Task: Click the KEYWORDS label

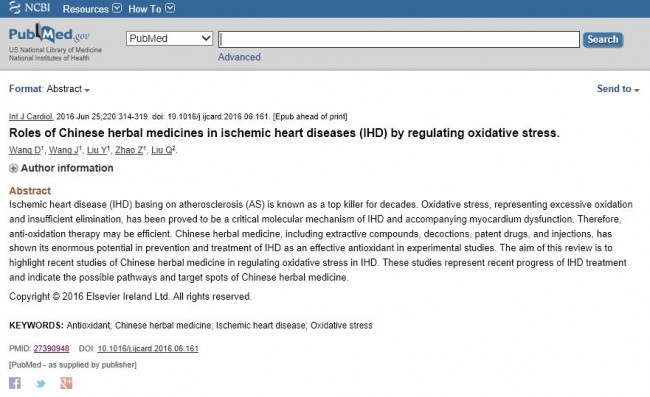Action: point(36,325)
